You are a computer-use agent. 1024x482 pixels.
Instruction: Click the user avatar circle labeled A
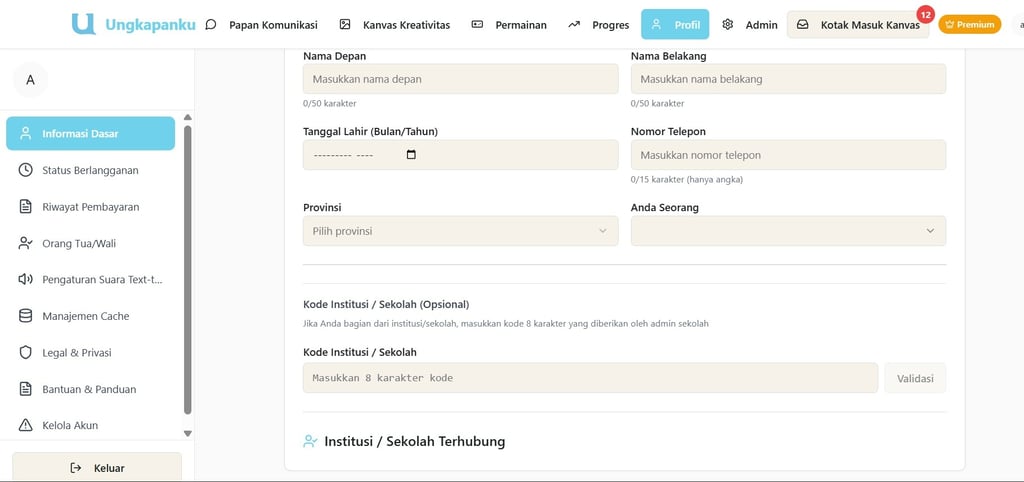pyautogui.click(x=30, y=80)
